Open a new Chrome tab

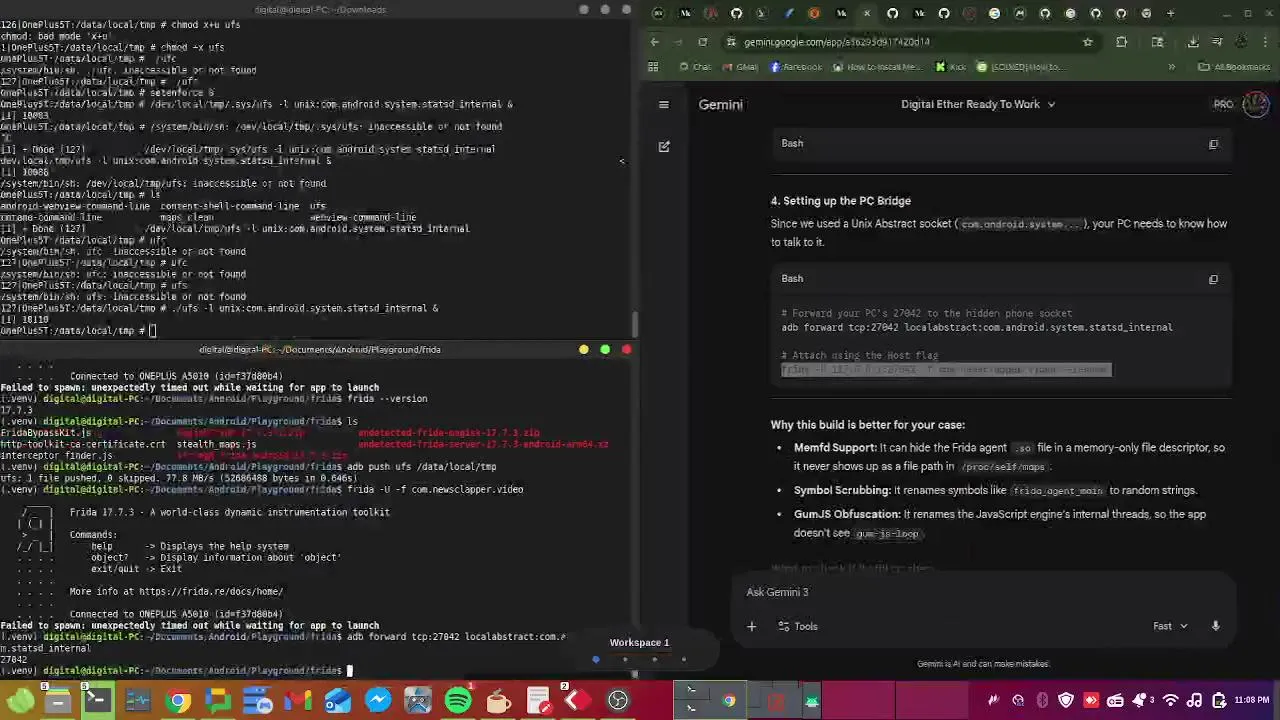click(x=1171, y=13)
